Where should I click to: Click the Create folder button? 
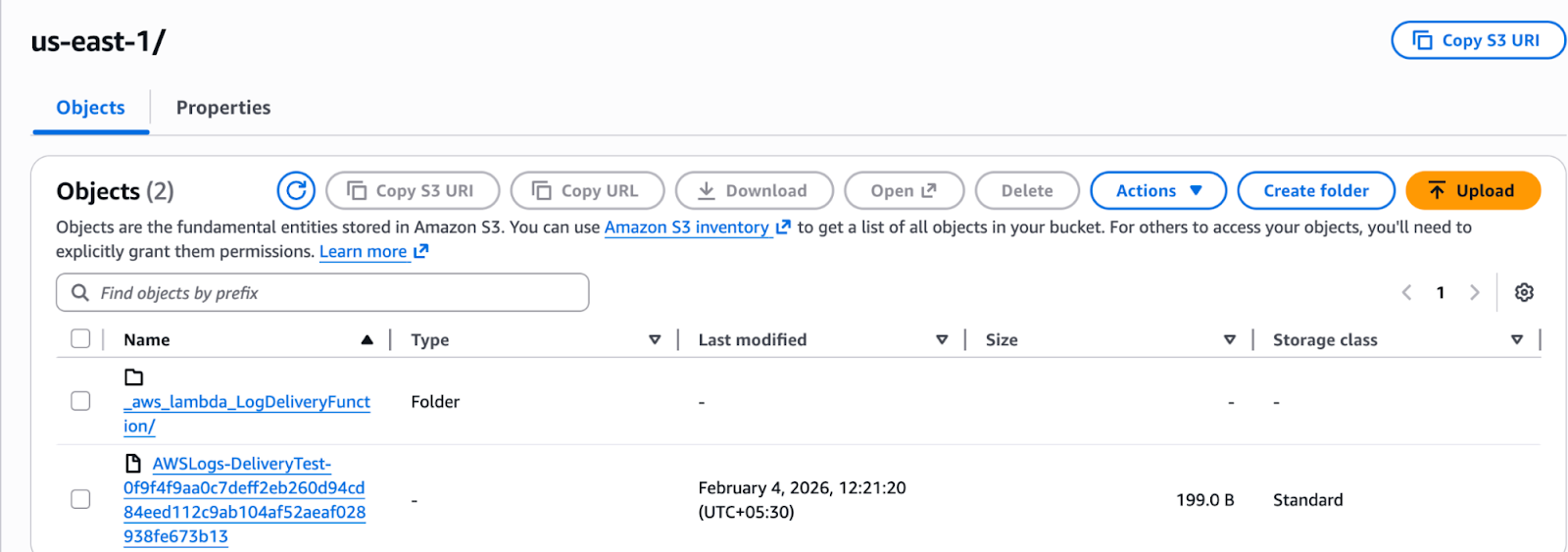[1316, 190]
